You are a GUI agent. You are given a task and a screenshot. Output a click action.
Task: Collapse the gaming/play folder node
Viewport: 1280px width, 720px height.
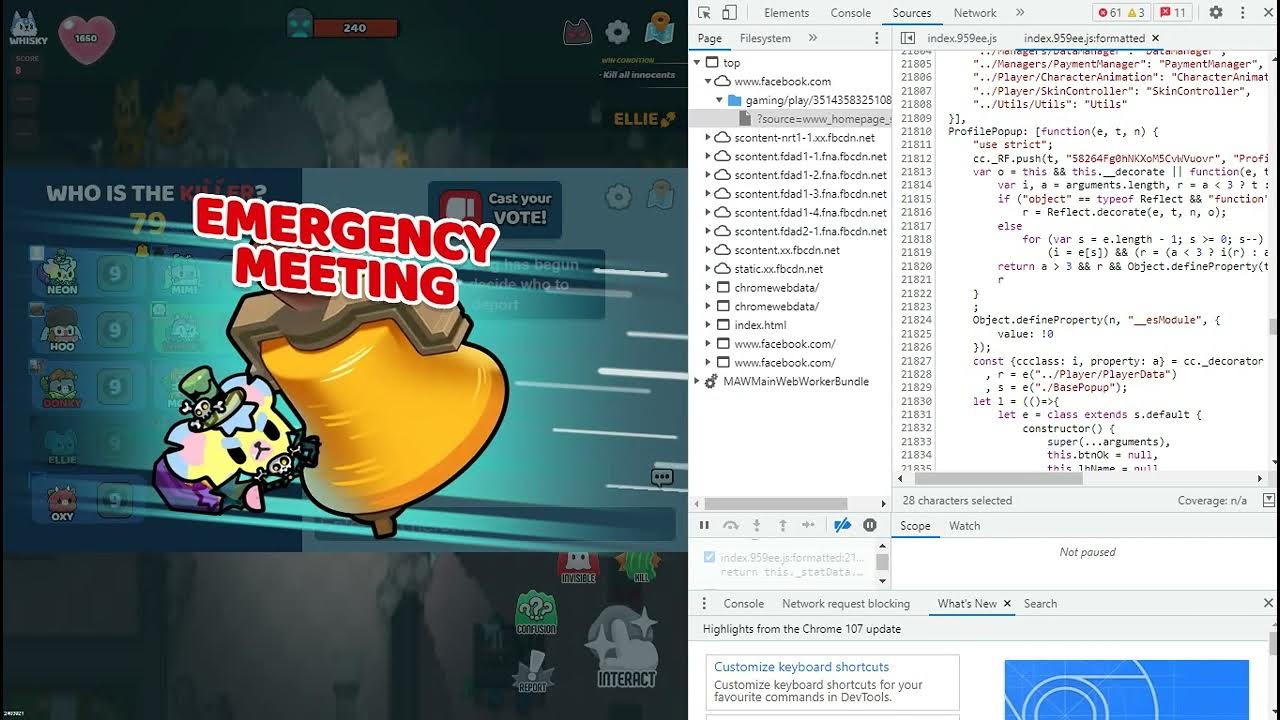[x=720, y=100]
